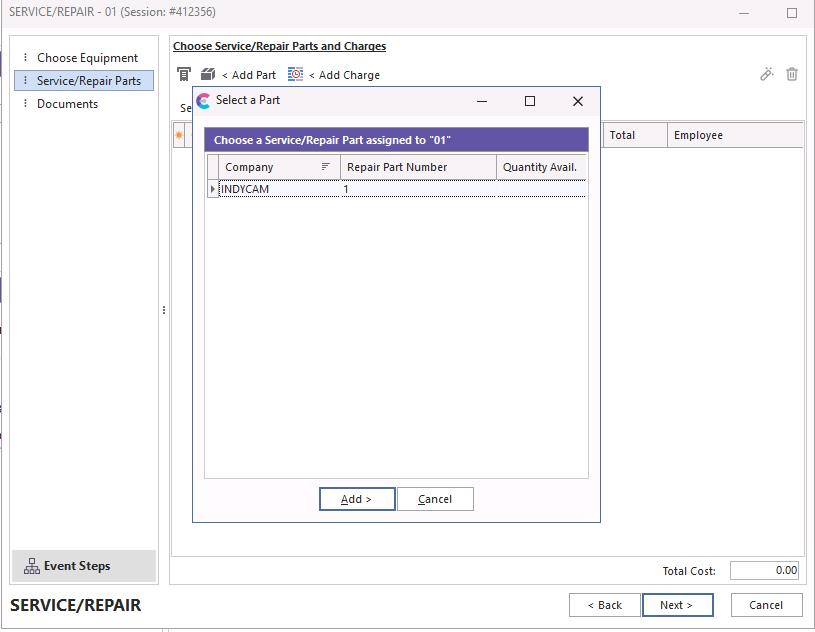Screen dimensions: 815x632
Task: Go back with the < Back button
Action: tap(604, 605)
